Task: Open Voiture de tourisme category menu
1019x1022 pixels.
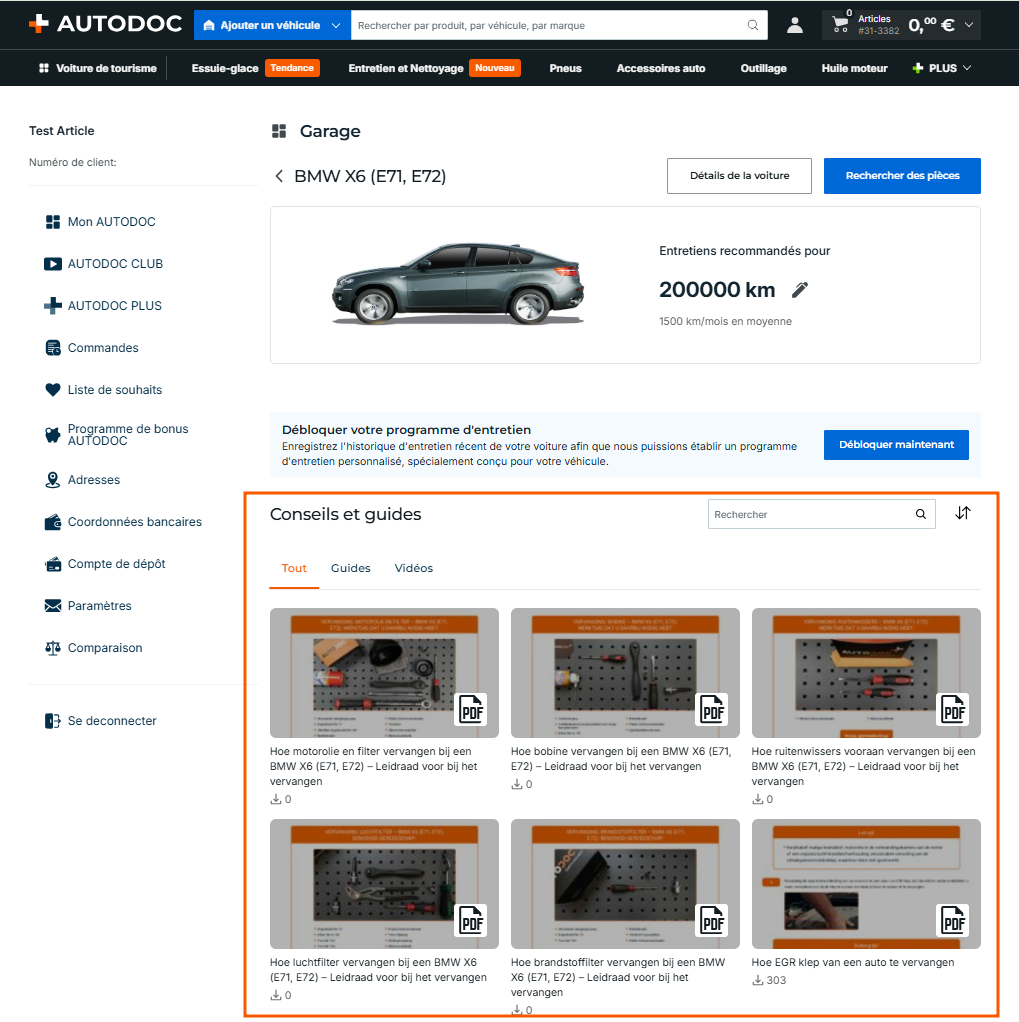Action: click(x=98, y=68)
